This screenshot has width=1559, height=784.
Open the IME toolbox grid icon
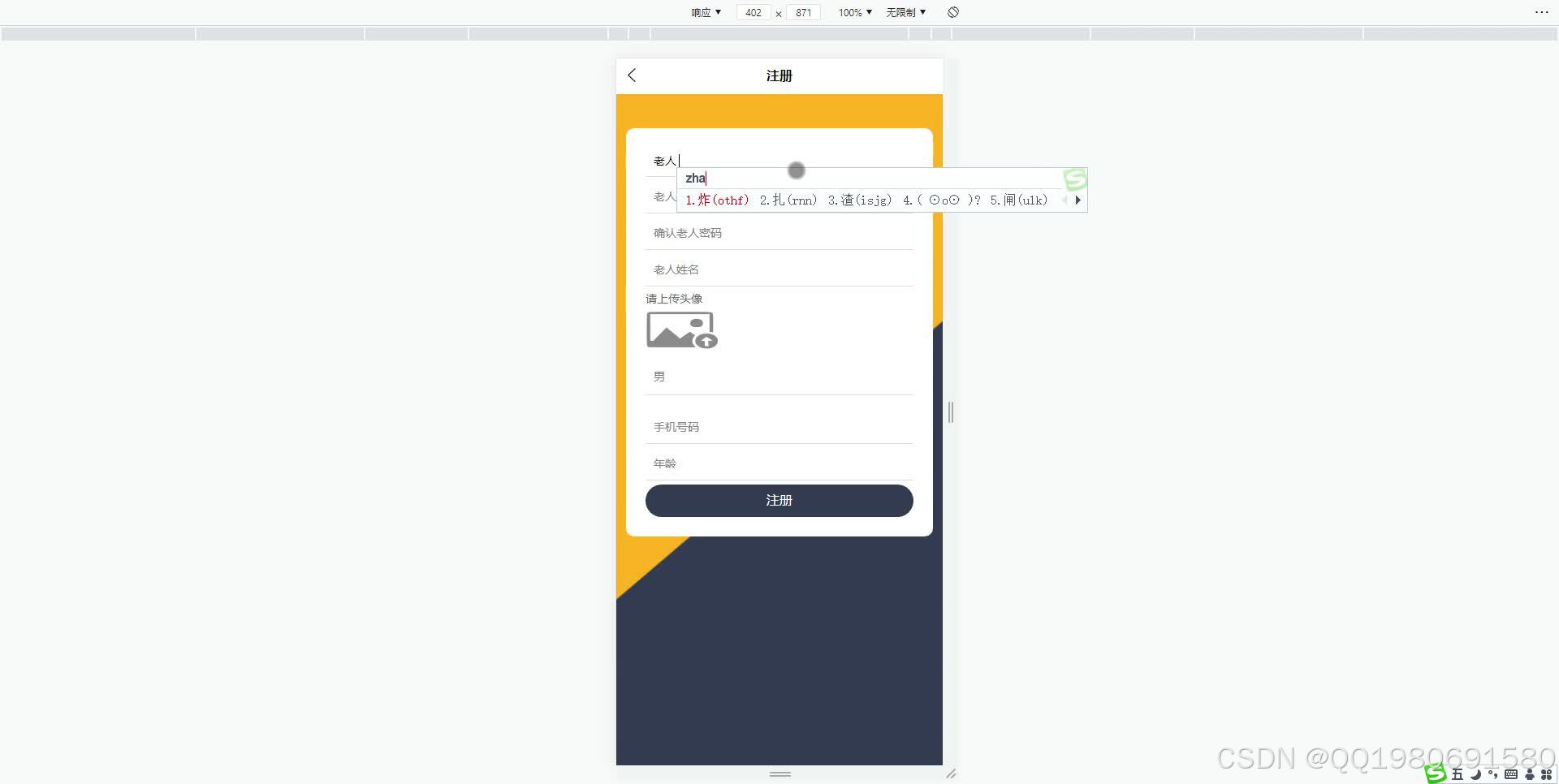(x=1547, y=774)
